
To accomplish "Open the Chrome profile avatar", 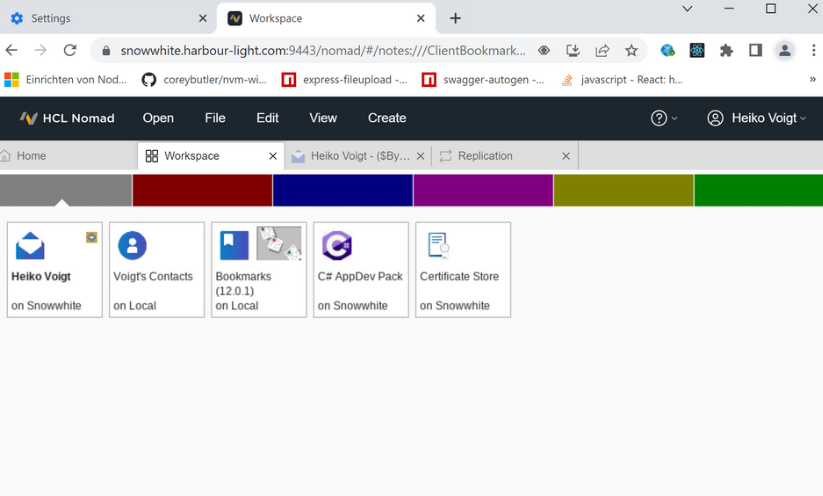I will pyautogui.click(x=785, y=50).
